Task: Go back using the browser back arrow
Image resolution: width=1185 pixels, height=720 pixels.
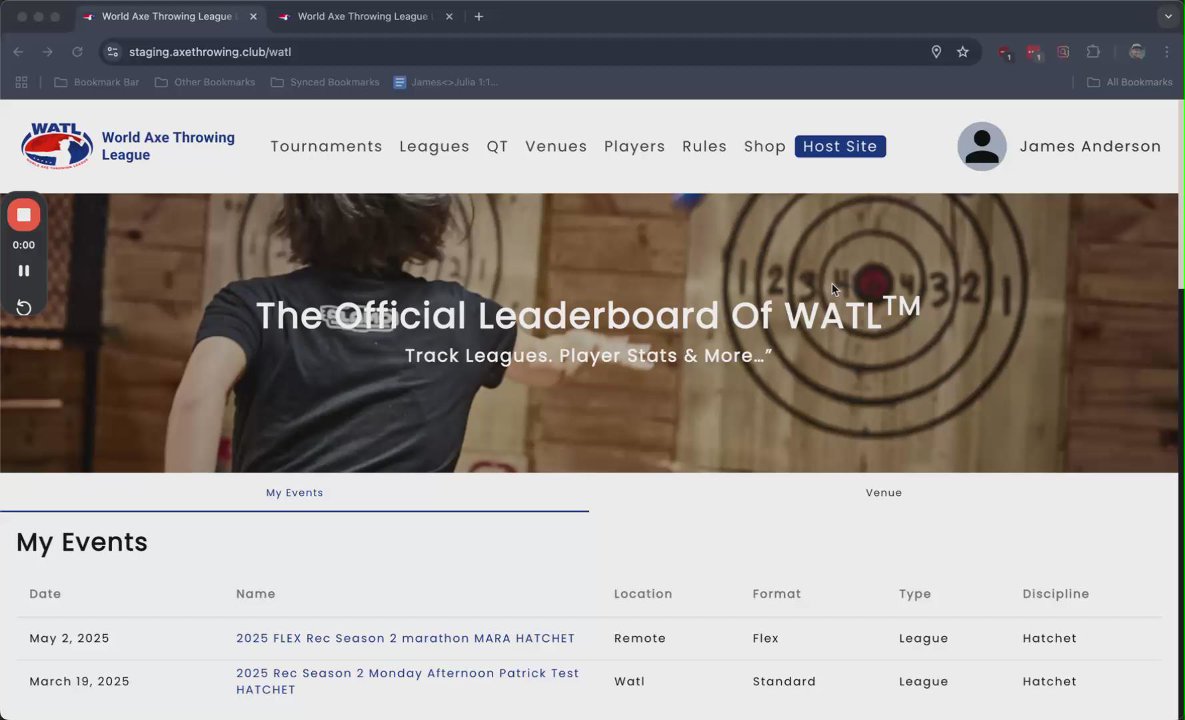Action: (x=18, y=52)
